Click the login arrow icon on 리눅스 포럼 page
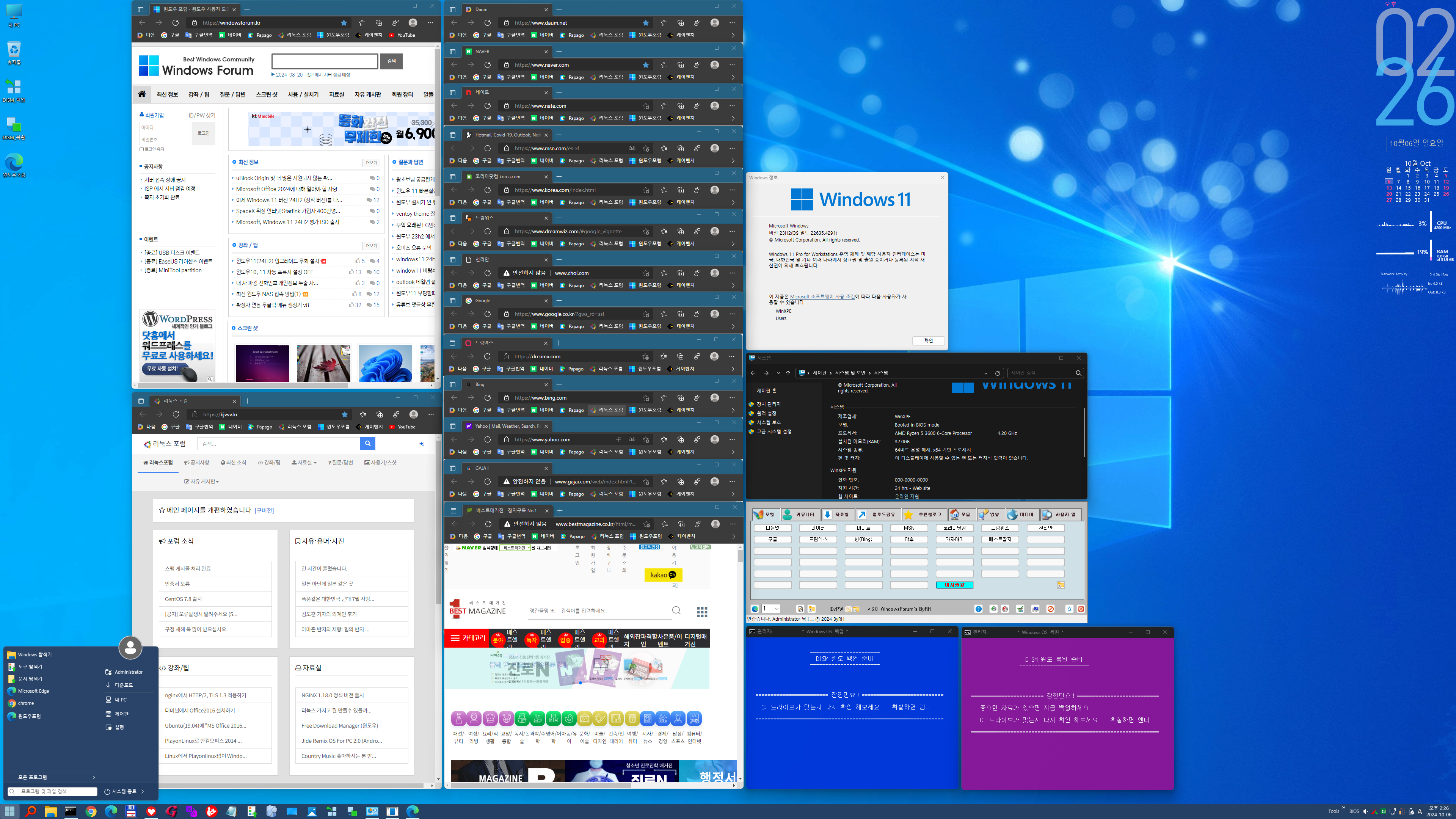 (x=422, y=444)
